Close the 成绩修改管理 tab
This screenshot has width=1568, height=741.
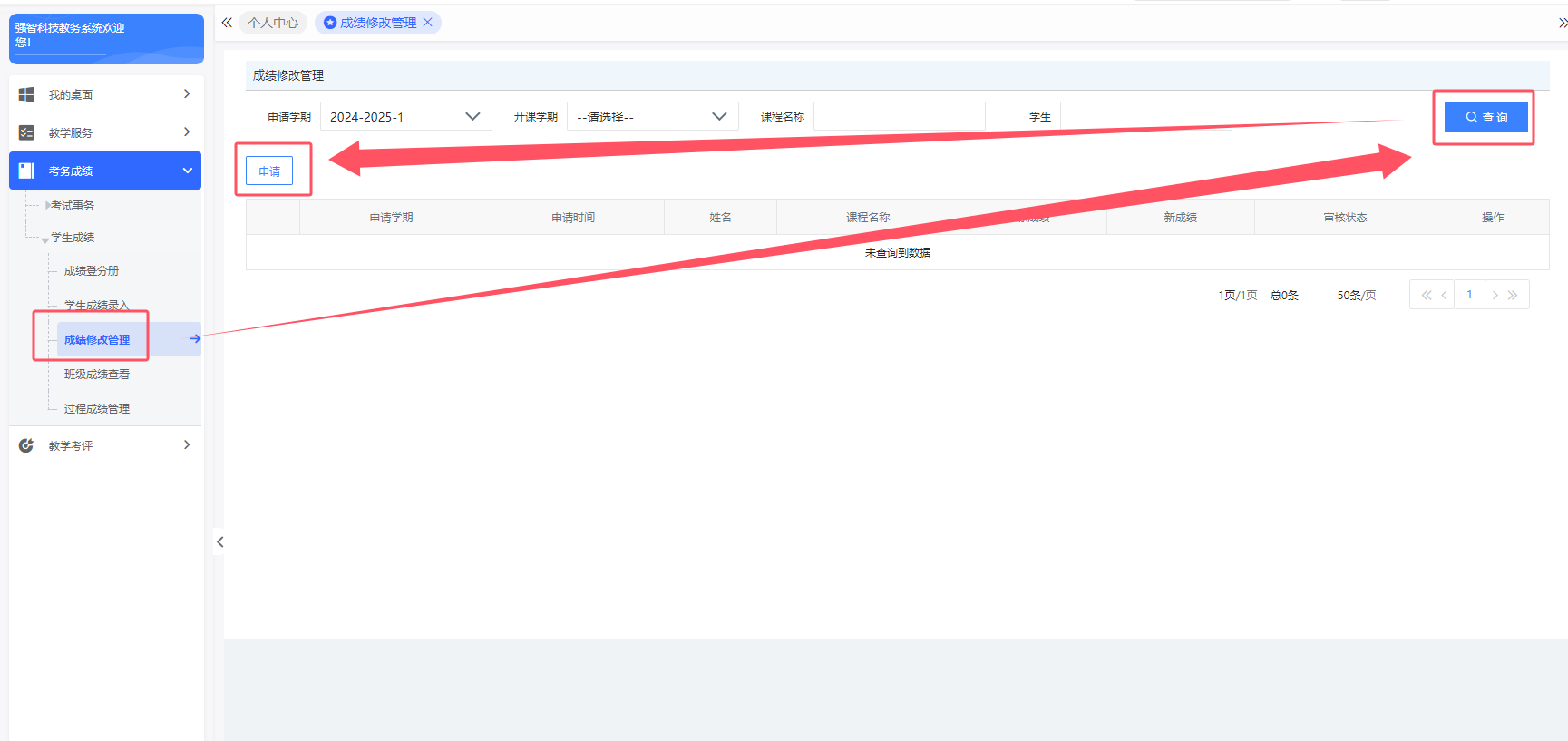coord(428,23)
